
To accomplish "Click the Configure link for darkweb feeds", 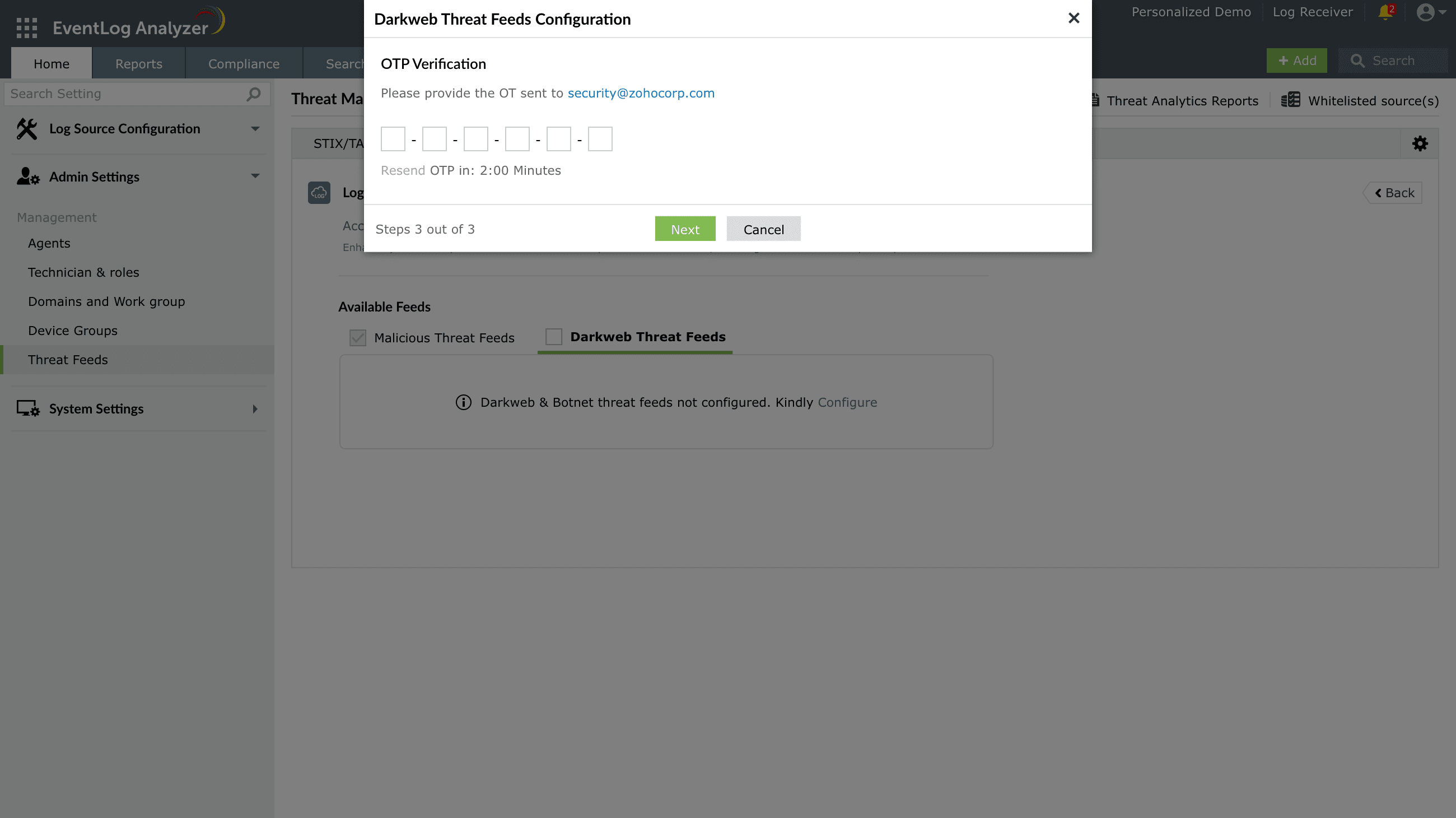I will tap(847, 402).
